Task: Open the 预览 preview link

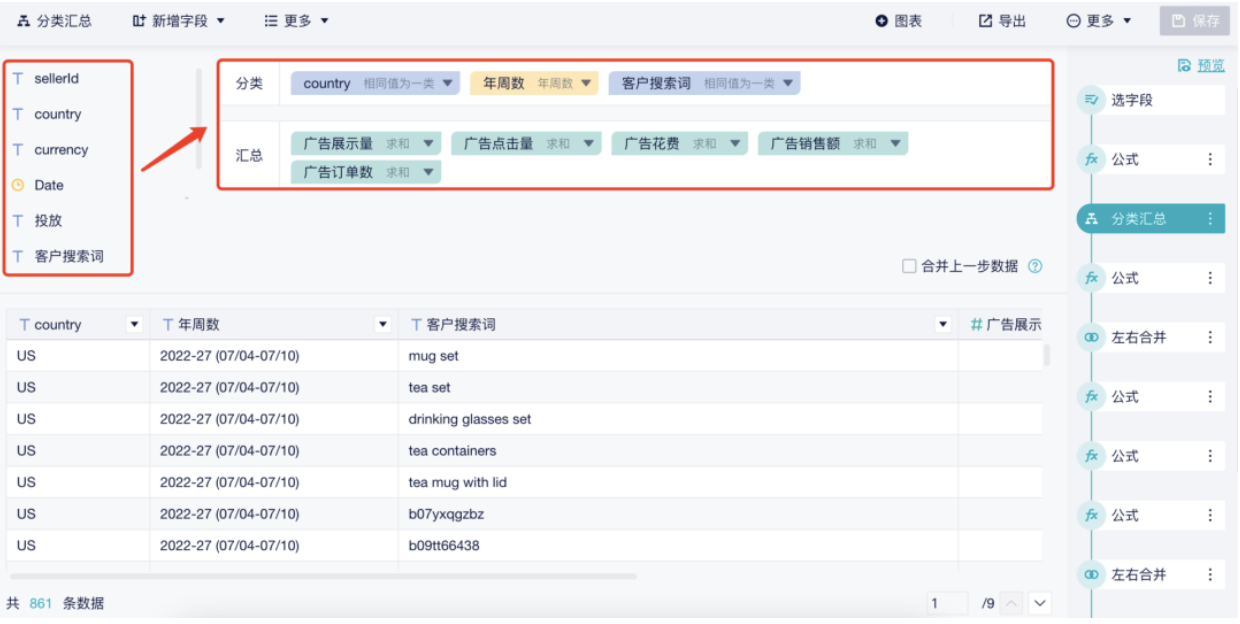Action: click(1201, 65)
